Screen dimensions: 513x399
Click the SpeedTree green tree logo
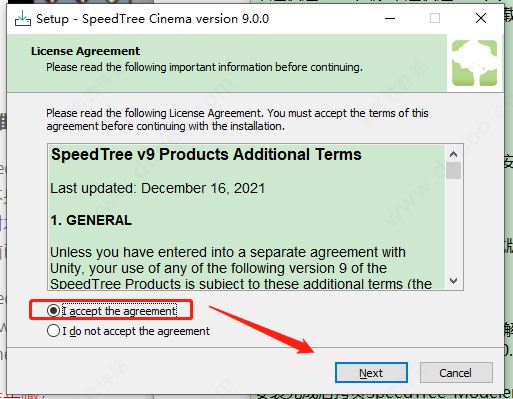point(474,63)
